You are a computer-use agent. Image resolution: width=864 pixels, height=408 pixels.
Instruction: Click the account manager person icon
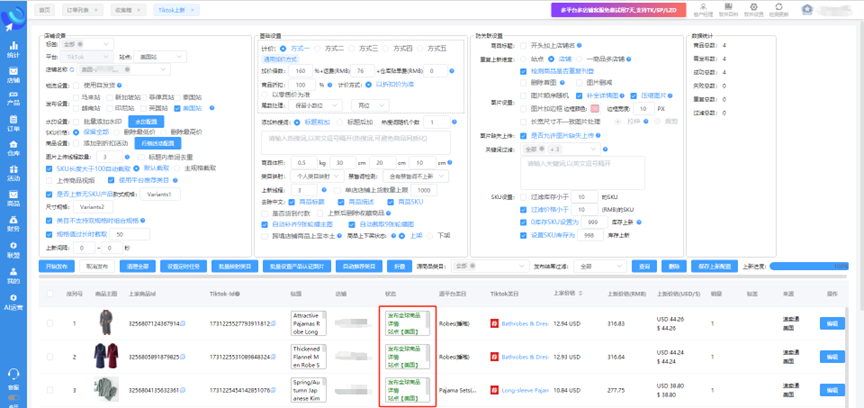click(703, 7)
